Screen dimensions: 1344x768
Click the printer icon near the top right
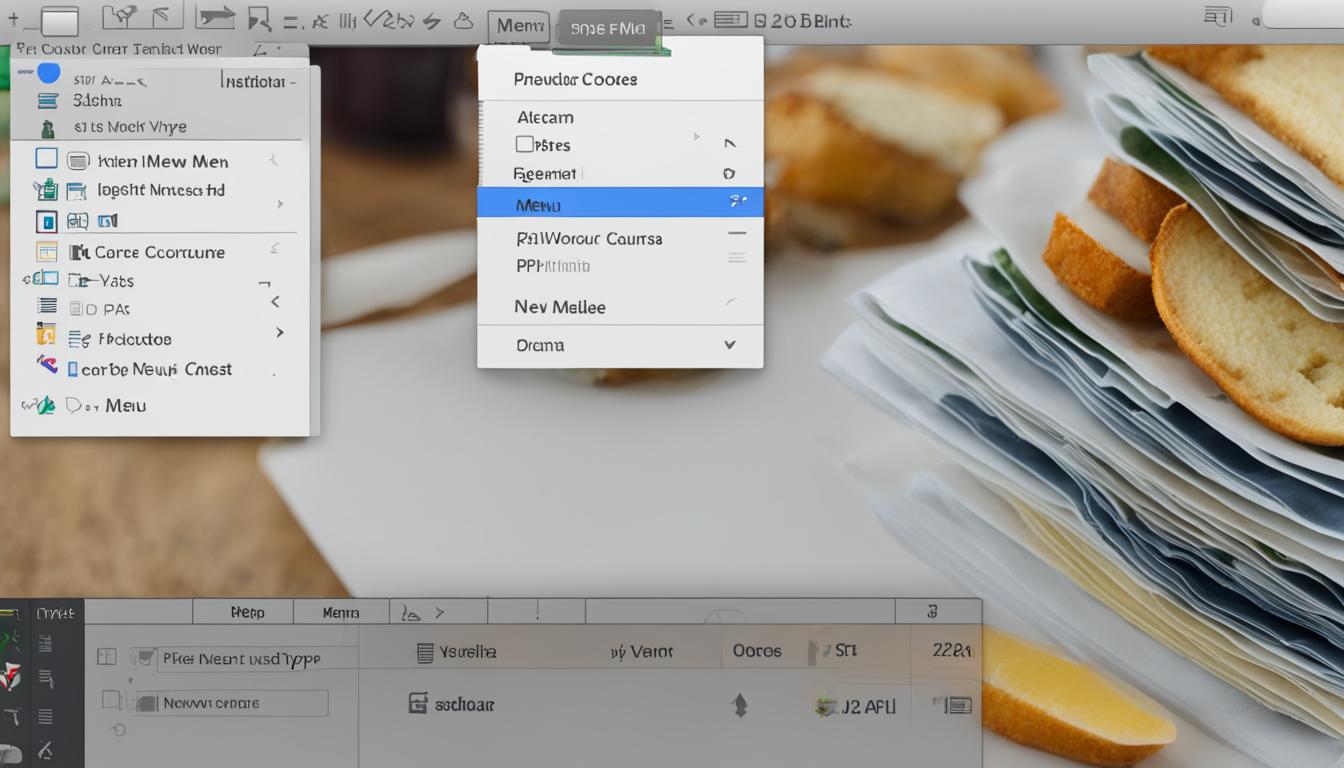tap(1216, 16)
